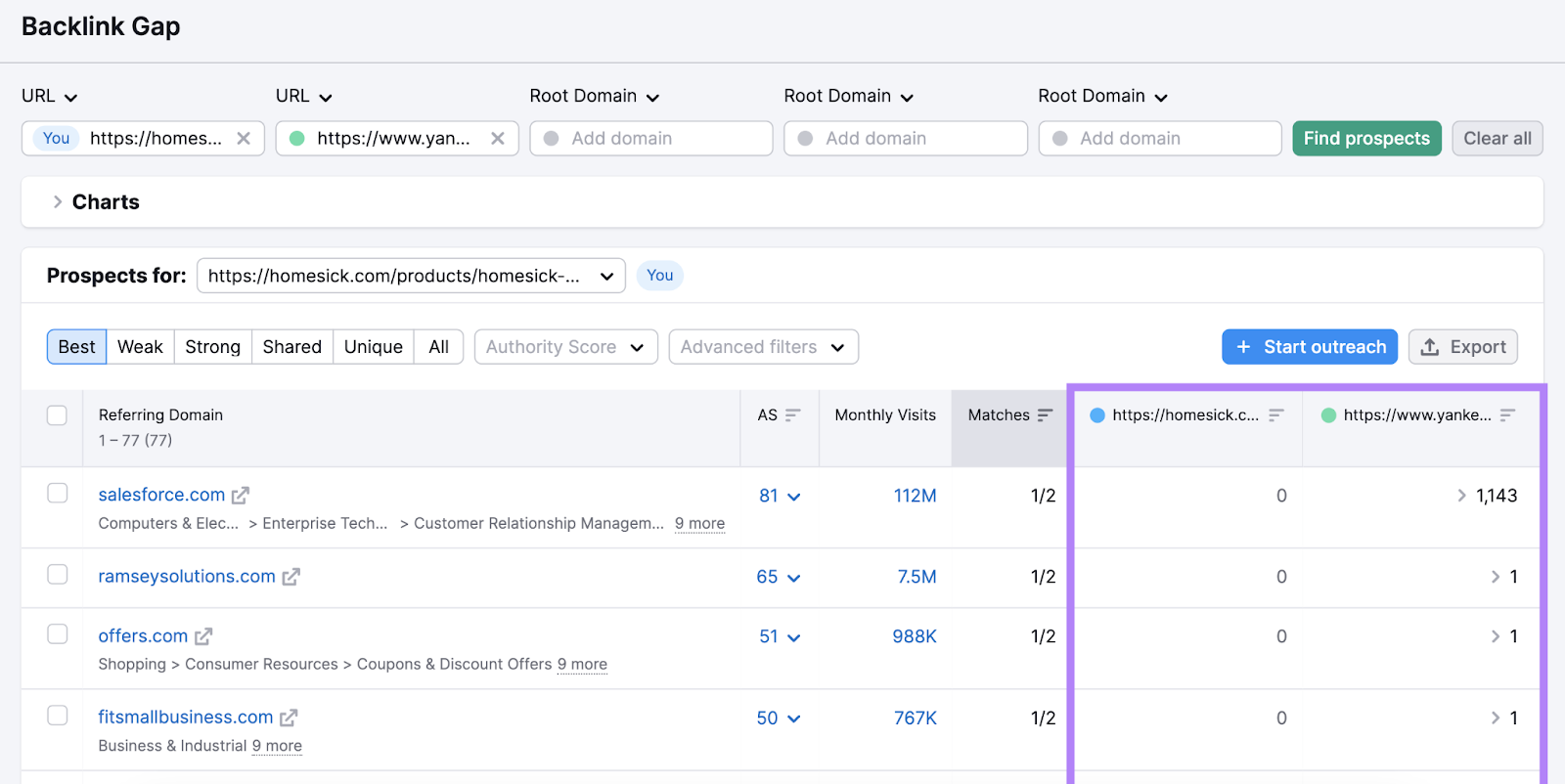Select the Unique filter tab
Image resolution: width=1565 pixels, height=784 pixels.
pyautogui.click(x=373, y=347)
